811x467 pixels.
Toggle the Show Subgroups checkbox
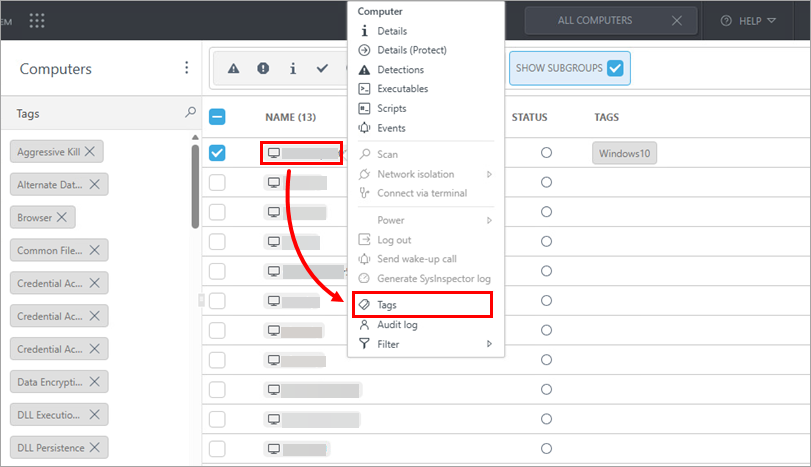coord(615,68)
